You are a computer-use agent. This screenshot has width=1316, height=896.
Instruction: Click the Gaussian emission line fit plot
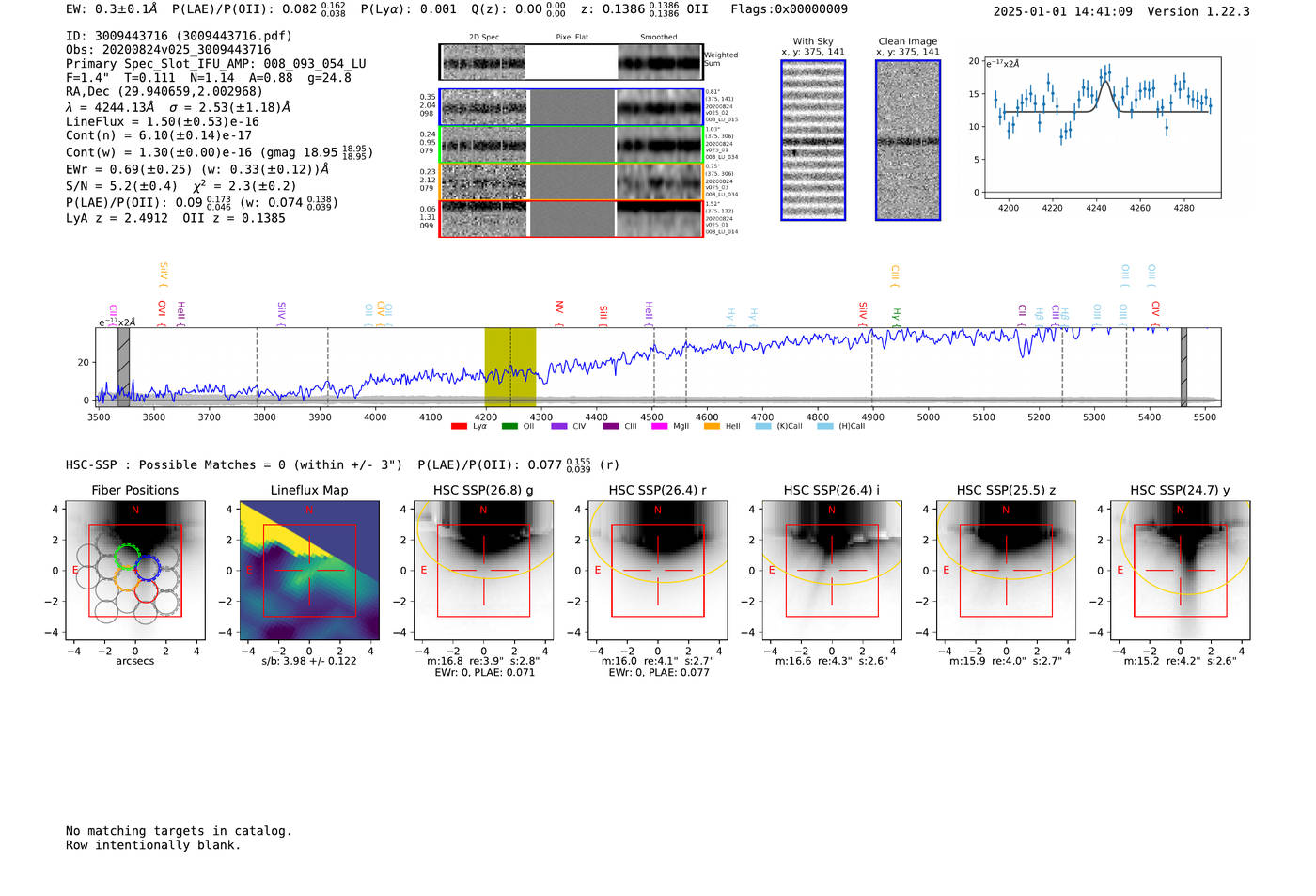1103,128
